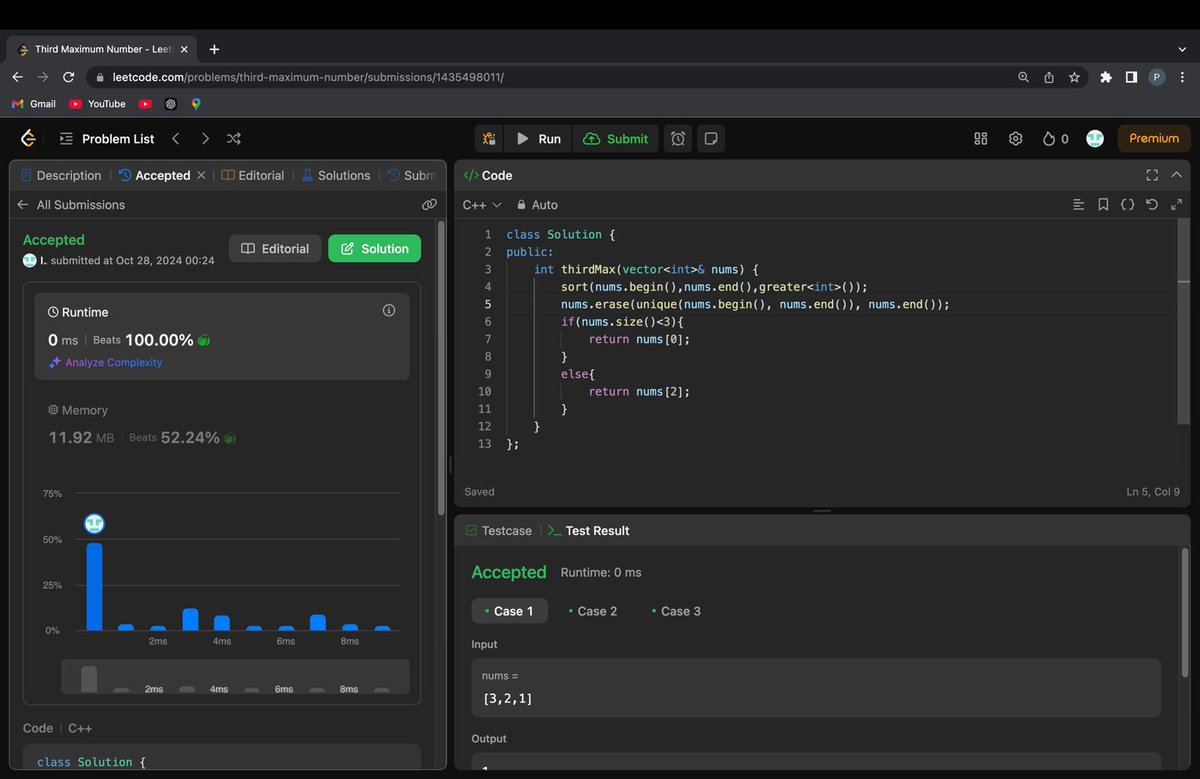Insert code braces snippet icon

pos(1127,204)
